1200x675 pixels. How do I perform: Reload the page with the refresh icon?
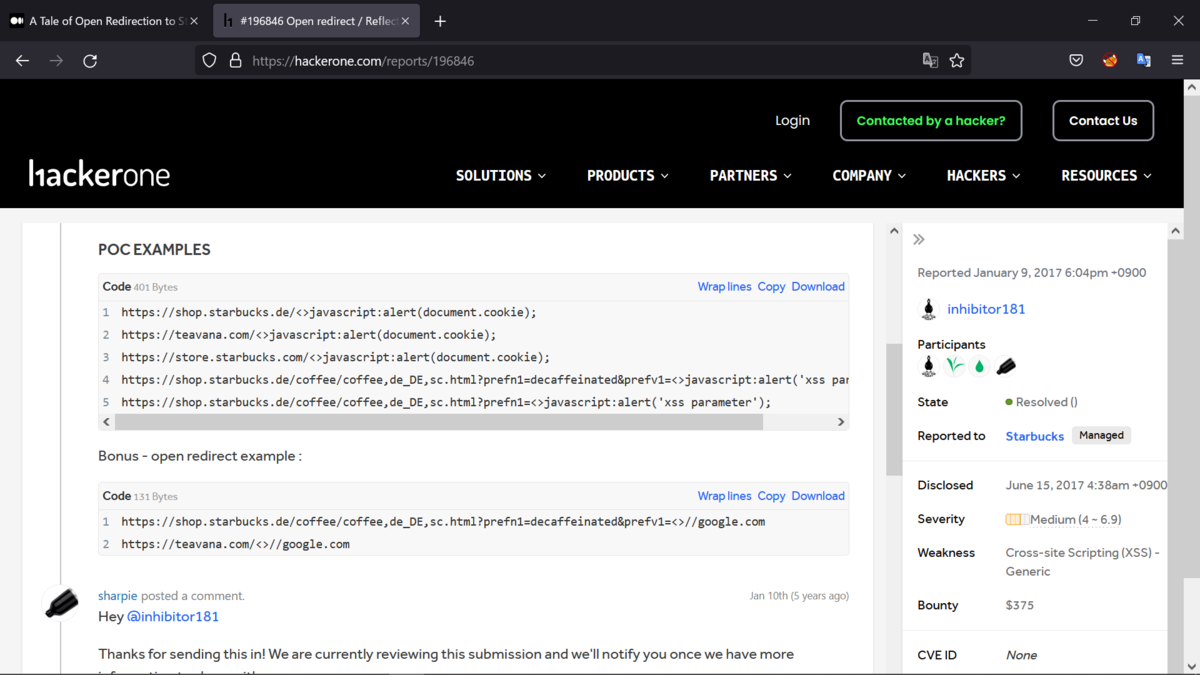(90, 61)
